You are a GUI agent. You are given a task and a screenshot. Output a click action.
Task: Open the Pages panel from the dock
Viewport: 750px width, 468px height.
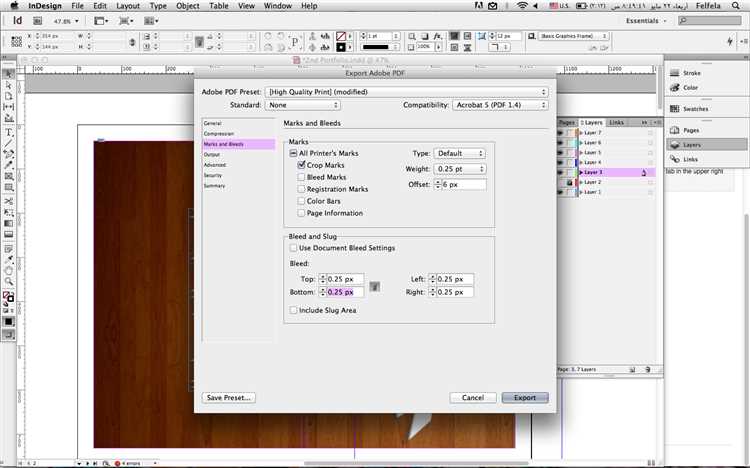pos(685,130)
